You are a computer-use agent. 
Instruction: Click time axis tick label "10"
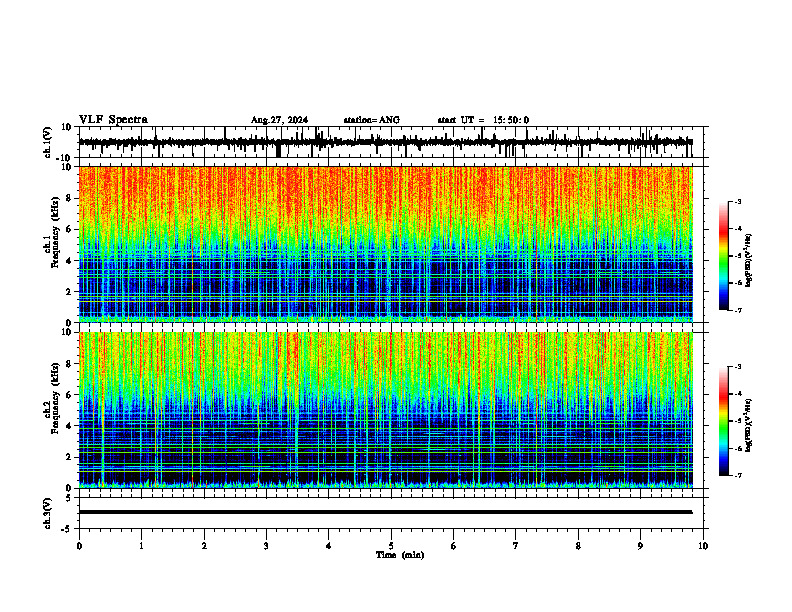point(703,546)
